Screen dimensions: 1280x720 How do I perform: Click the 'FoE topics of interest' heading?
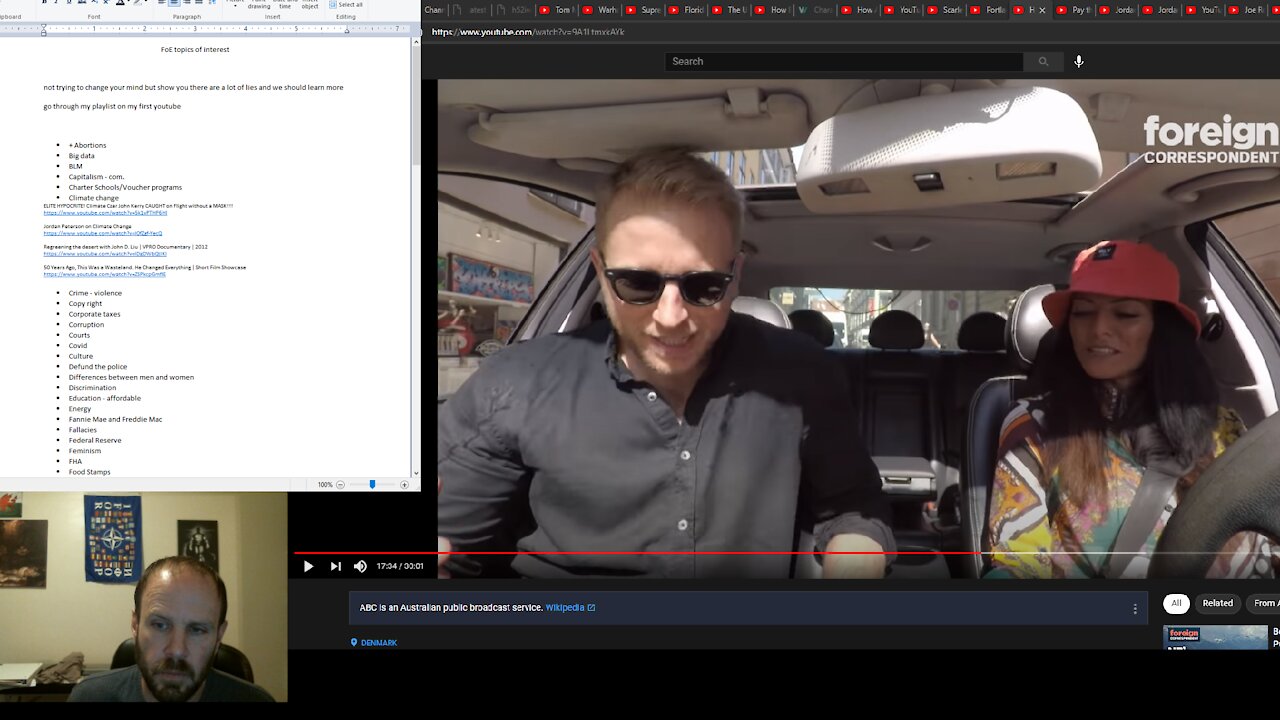195,49
